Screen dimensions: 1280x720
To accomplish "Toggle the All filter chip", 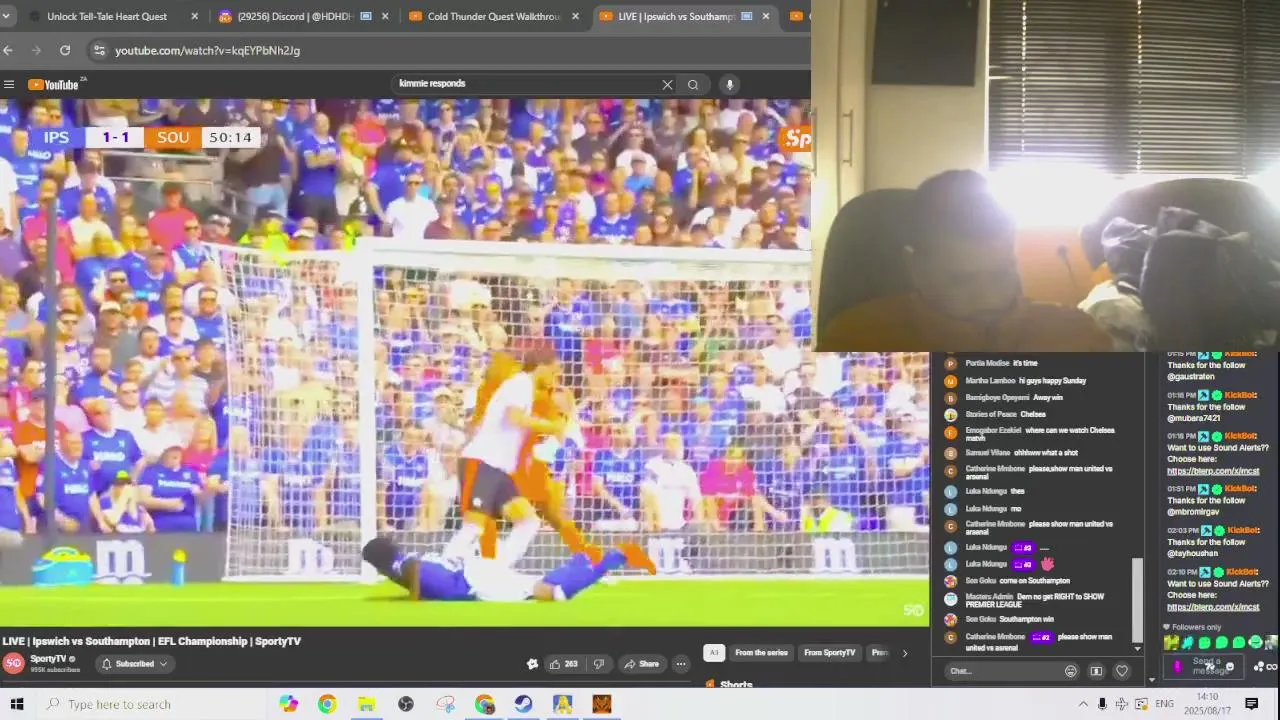I will (713, 653).
